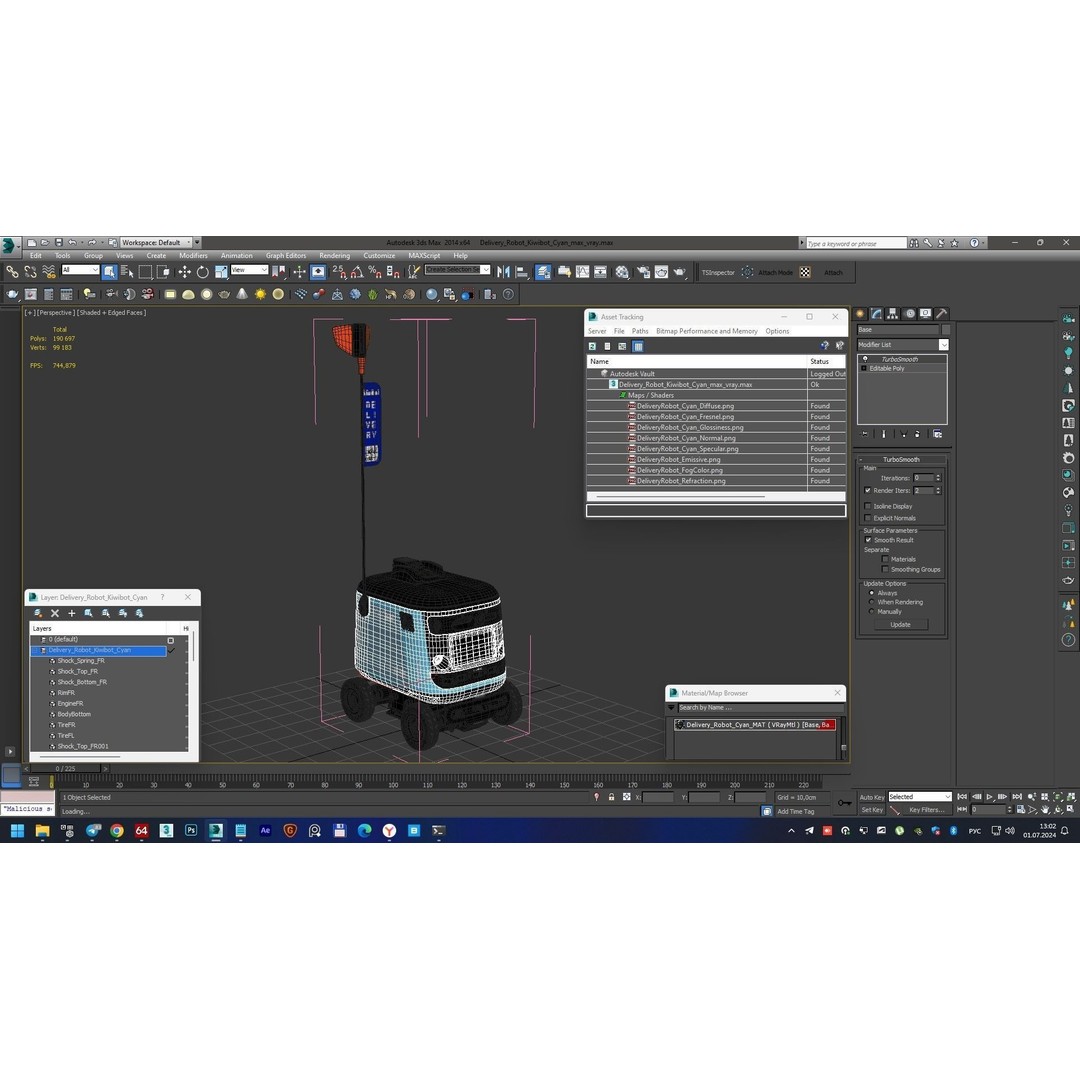
Task: Click the Unlink Selection tool
Action: pos(30,272)
